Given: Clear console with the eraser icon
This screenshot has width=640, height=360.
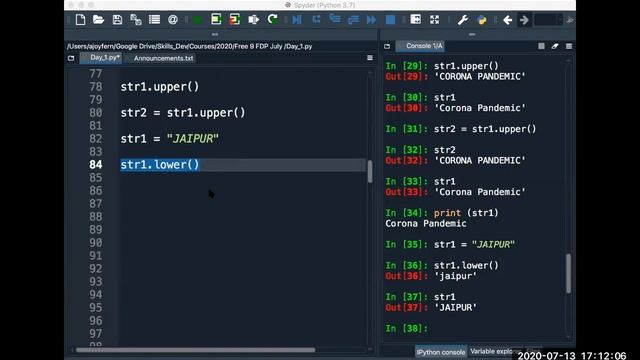Looking at the screenshot, I should 555,46.
